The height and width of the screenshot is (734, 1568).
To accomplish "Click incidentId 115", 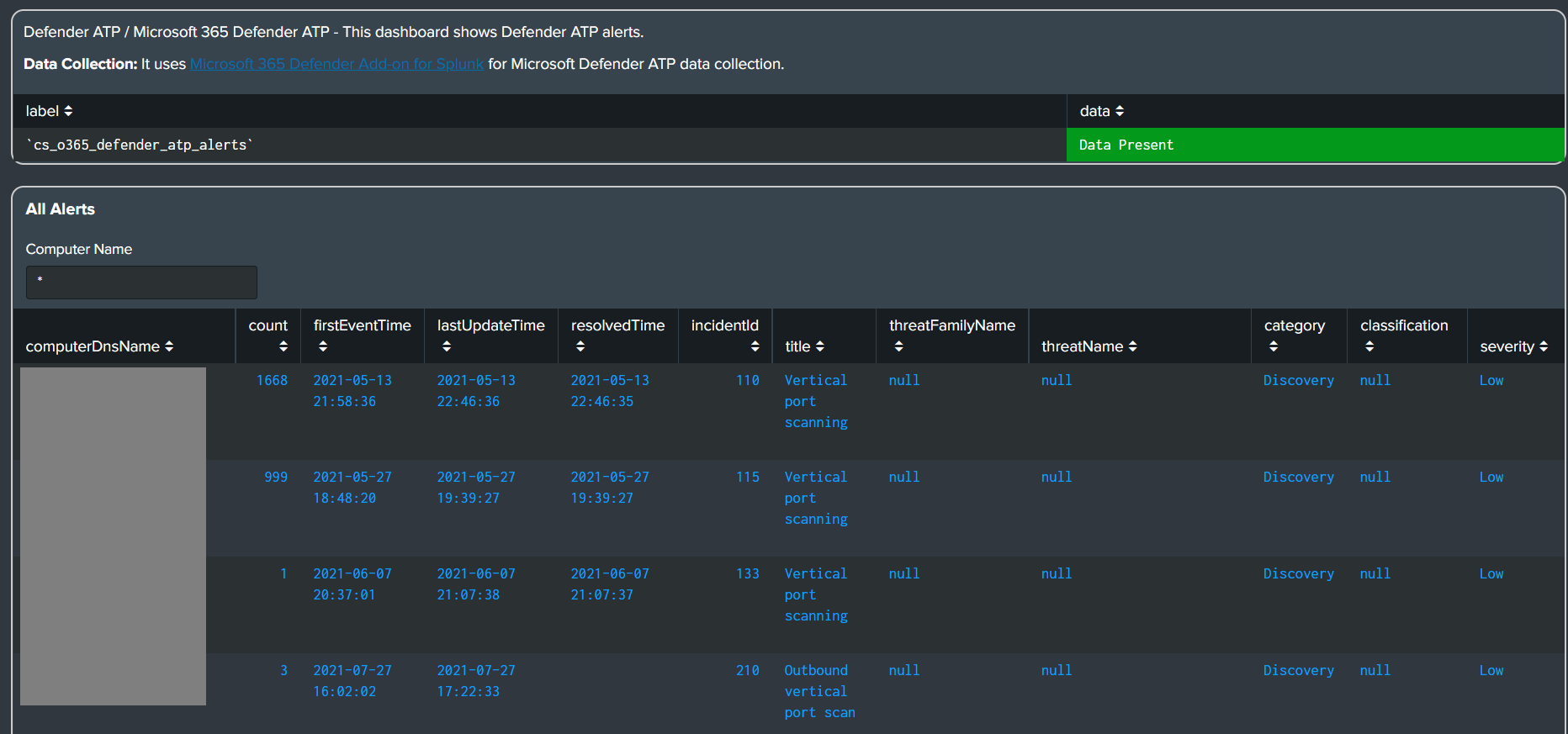I will tap(748, 477).
